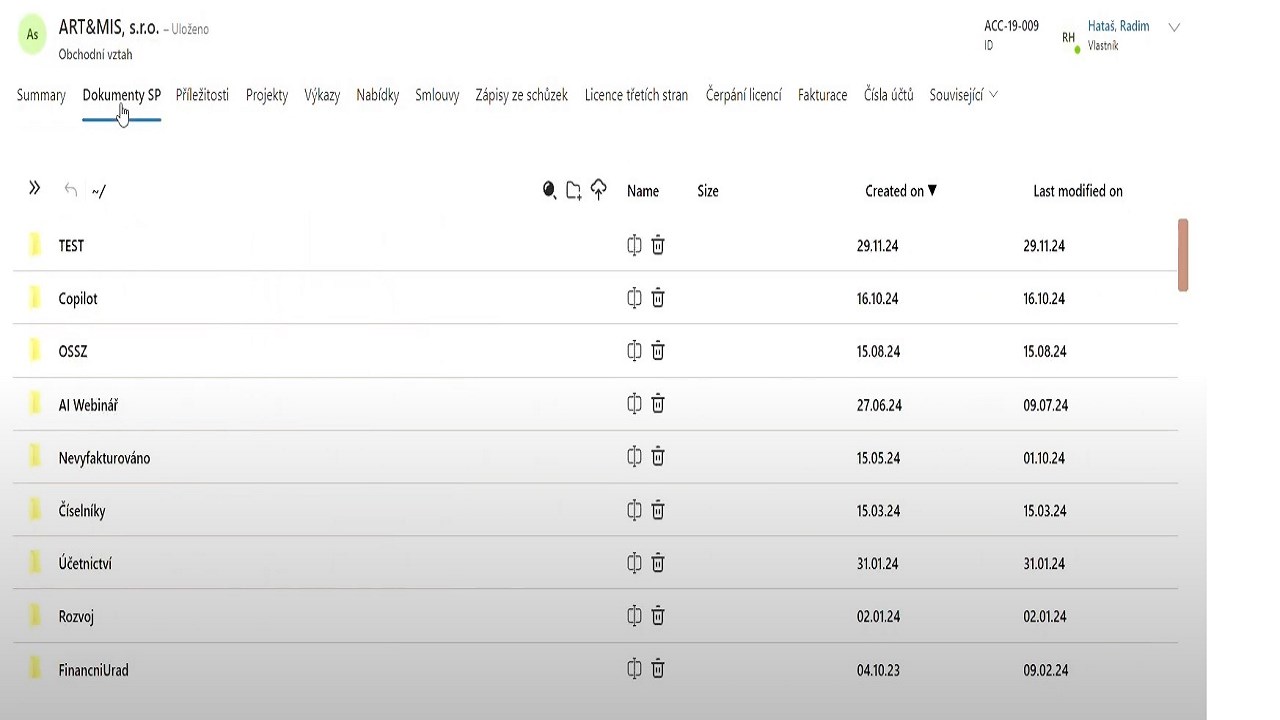The height and width of the screenshot is (720, 1280).
Task: Open the Číselníky folder name
Action: click(82, 511)
